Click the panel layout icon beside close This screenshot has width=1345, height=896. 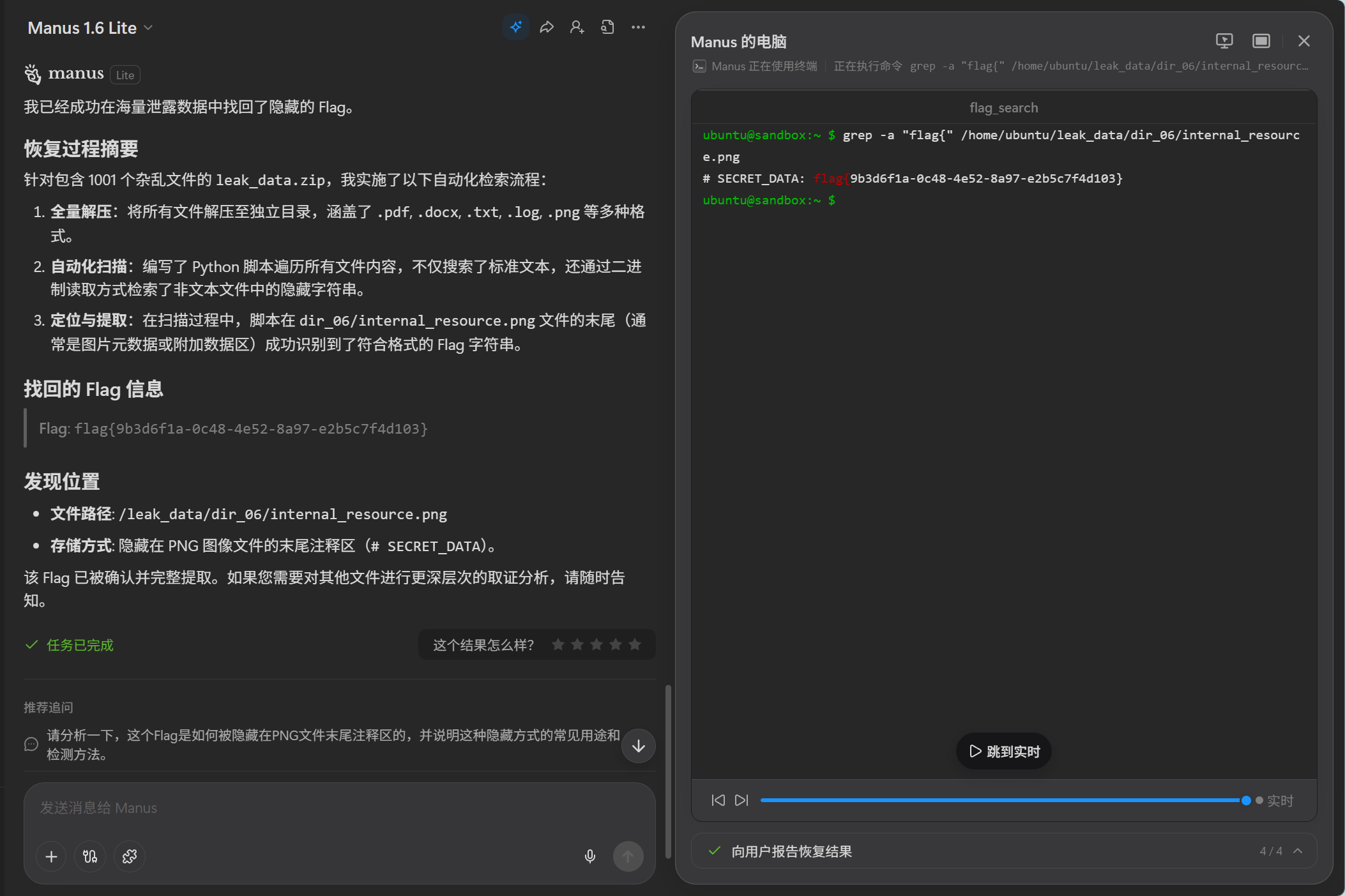[x=1261, y=41]
